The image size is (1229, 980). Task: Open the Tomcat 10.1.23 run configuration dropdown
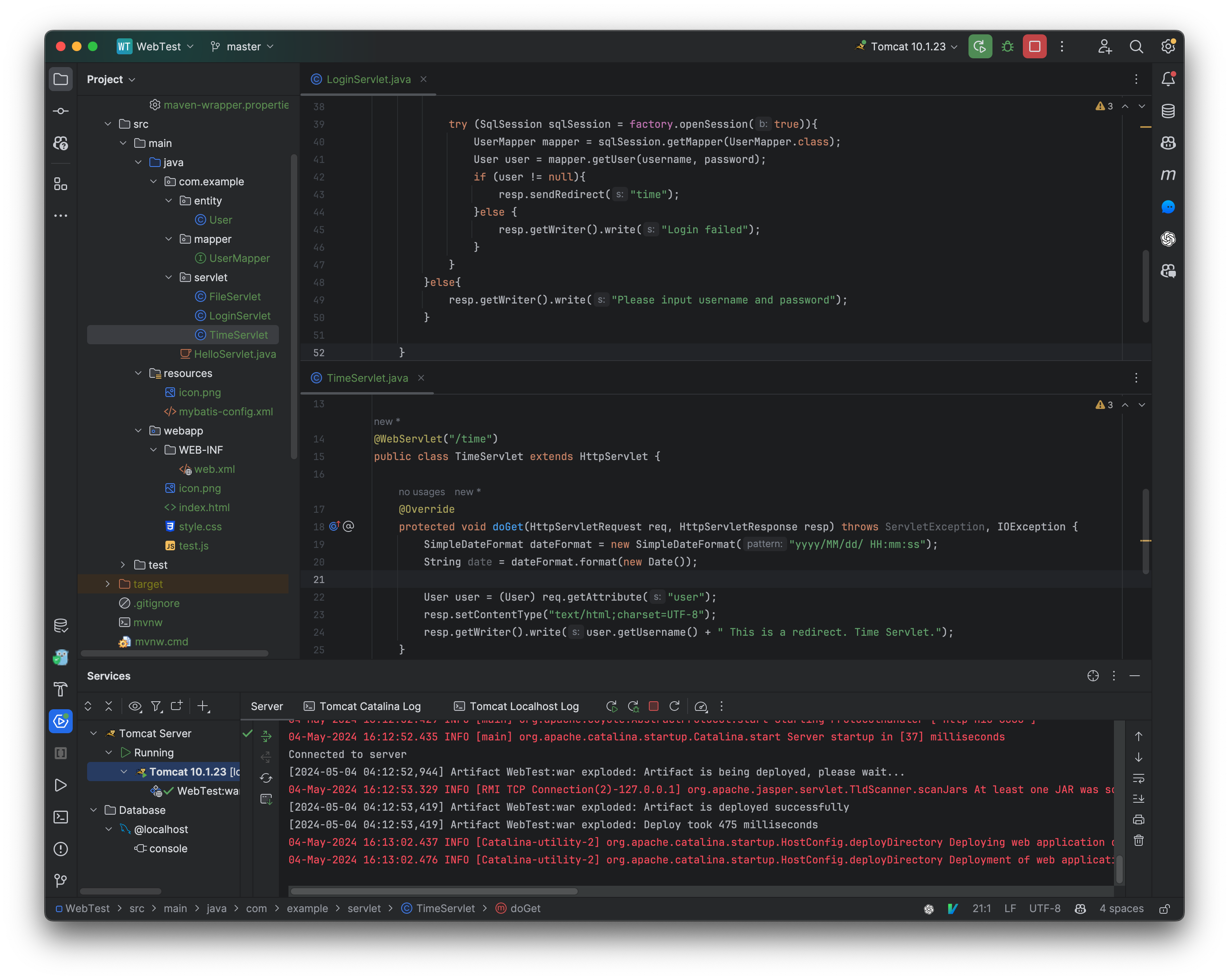coord(905,46)
